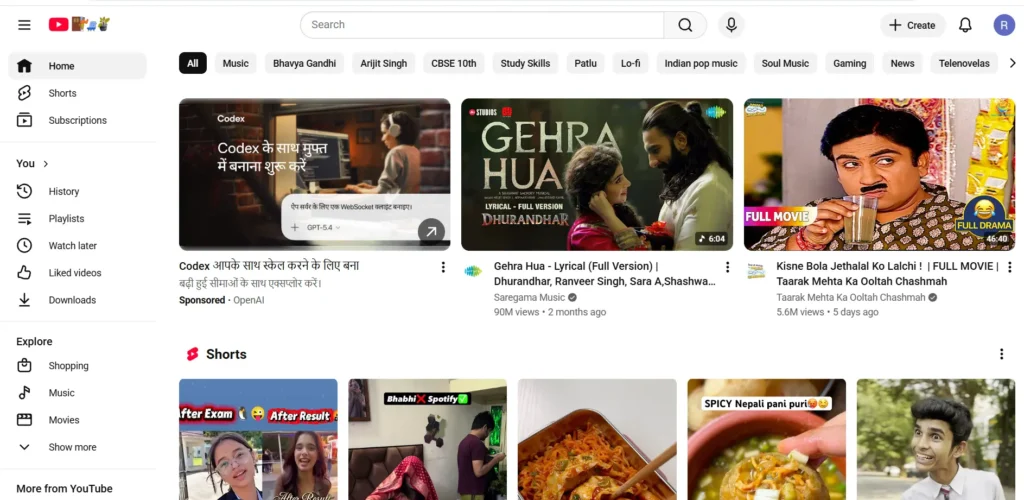Open the schoolboy in tie short
The image size is (1024, 500).
pos(936,439)
